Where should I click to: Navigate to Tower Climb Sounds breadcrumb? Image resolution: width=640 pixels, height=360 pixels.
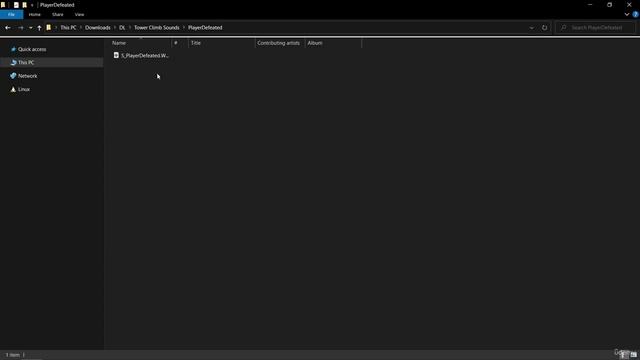tap(157, 27)
